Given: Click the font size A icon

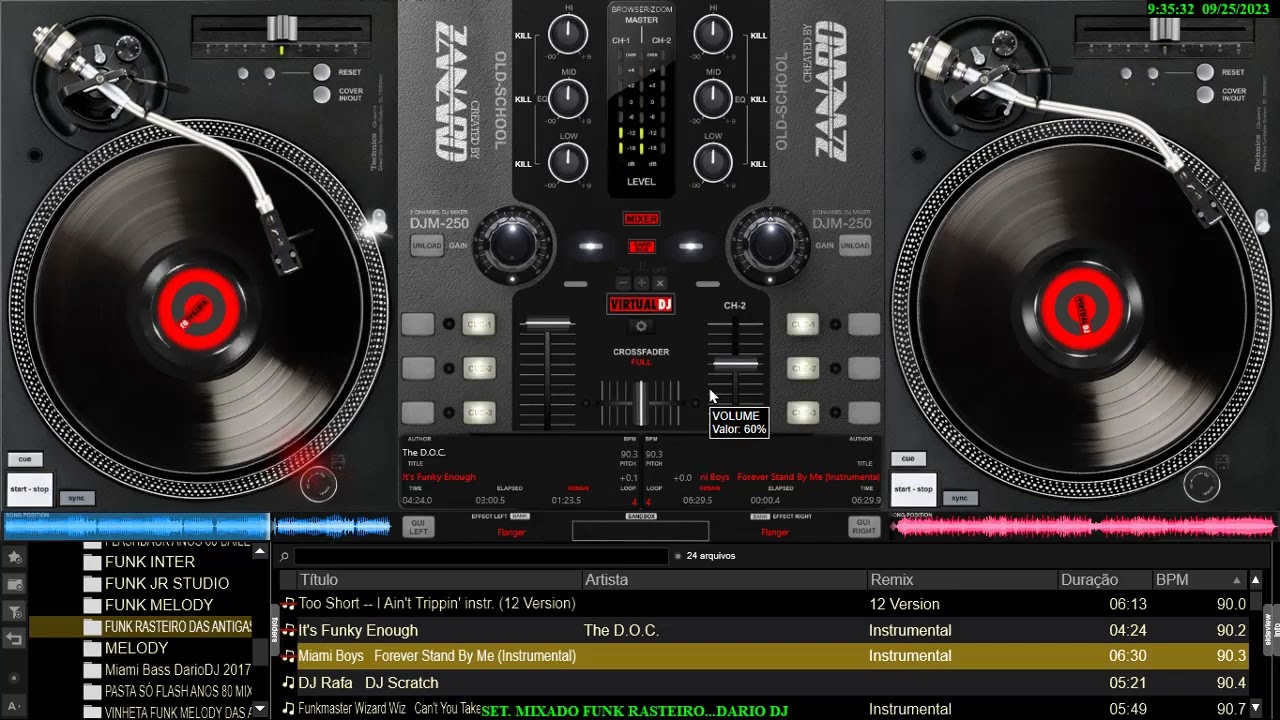Looking at the screenshot, I should (x=13, y=706).
